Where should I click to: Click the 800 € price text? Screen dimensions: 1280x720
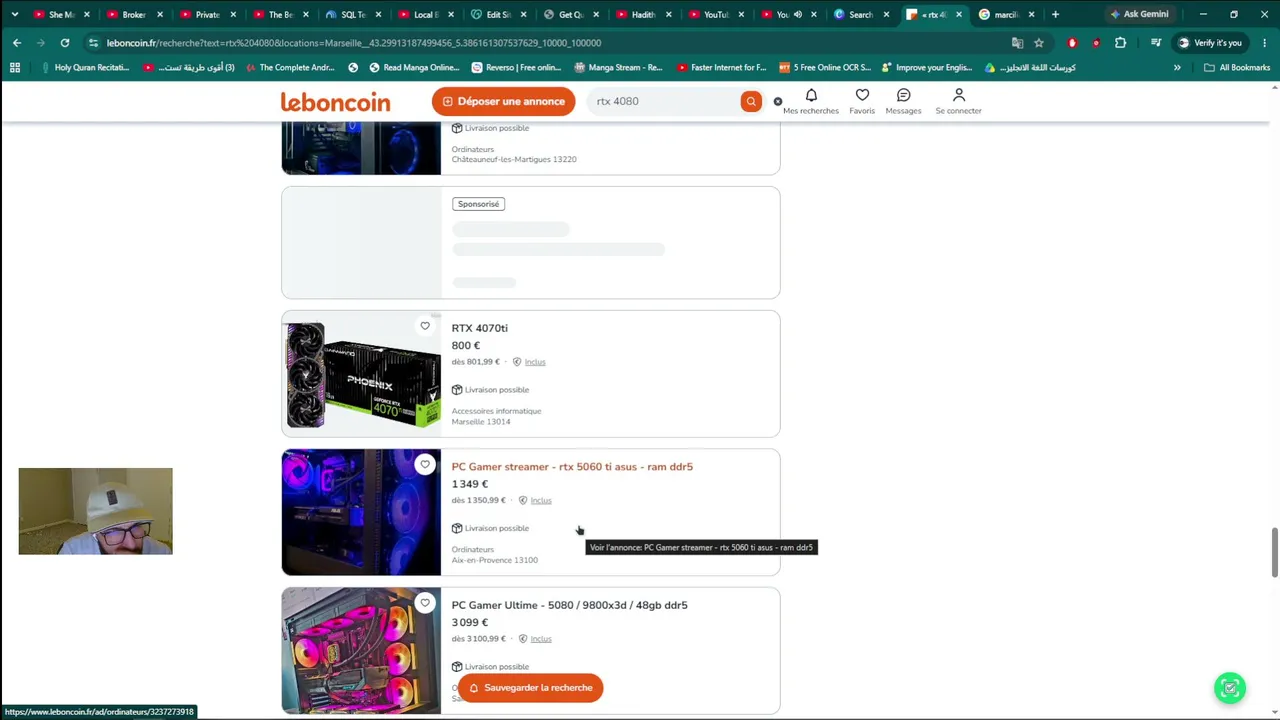click(466, 346)
